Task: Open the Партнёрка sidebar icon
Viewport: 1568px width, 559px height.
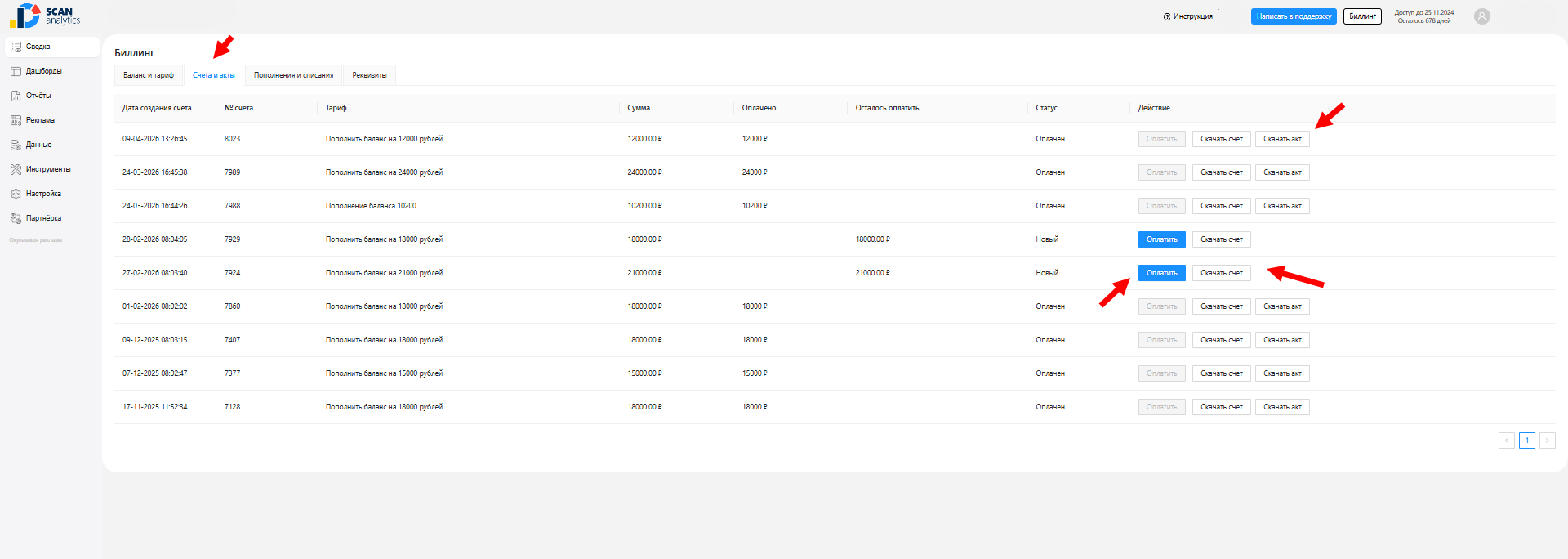Action: point(16,218)
